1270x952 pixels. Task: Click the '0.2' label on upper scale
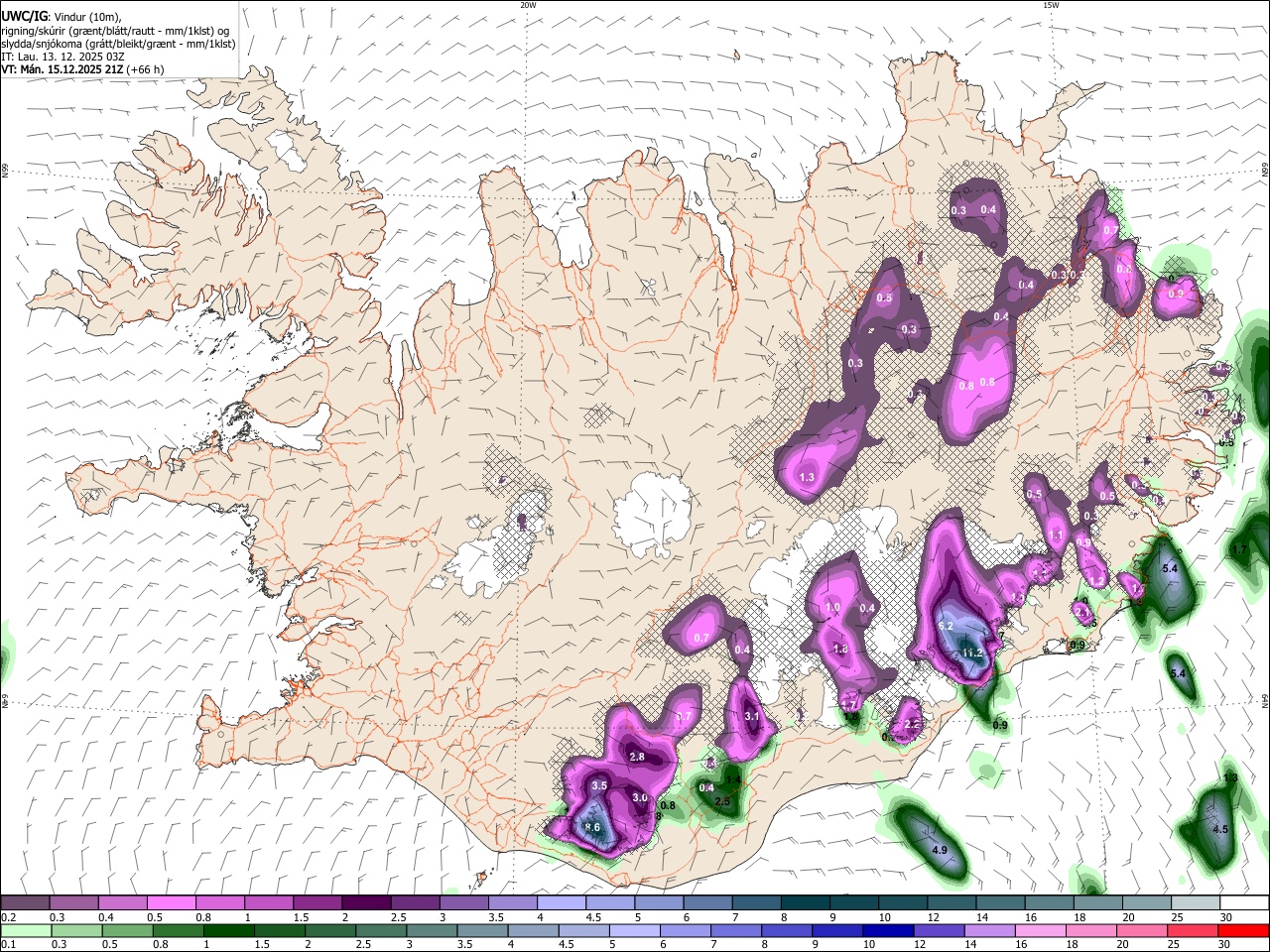click(10, 917)
